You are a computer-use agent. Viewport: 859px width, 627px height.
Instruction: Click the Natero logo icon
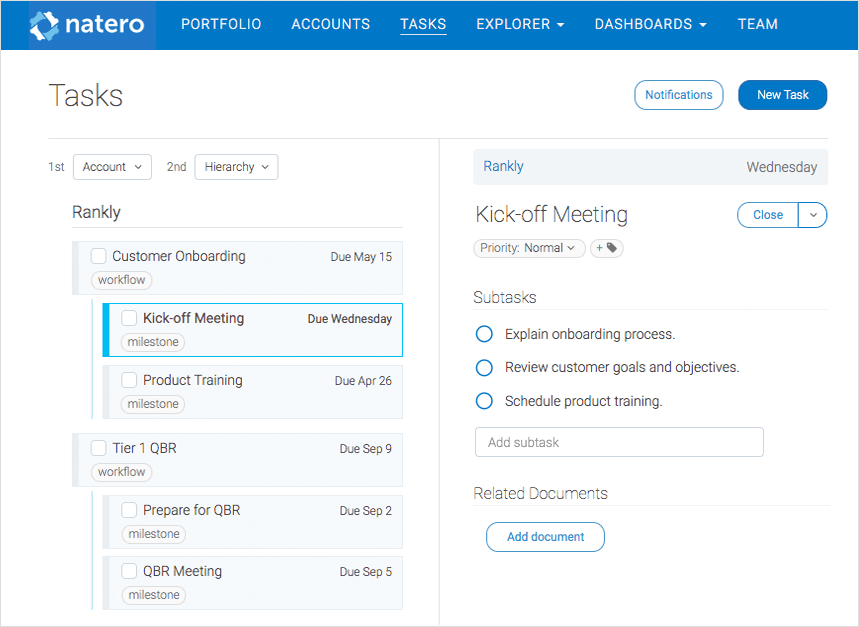coord(44,25)
